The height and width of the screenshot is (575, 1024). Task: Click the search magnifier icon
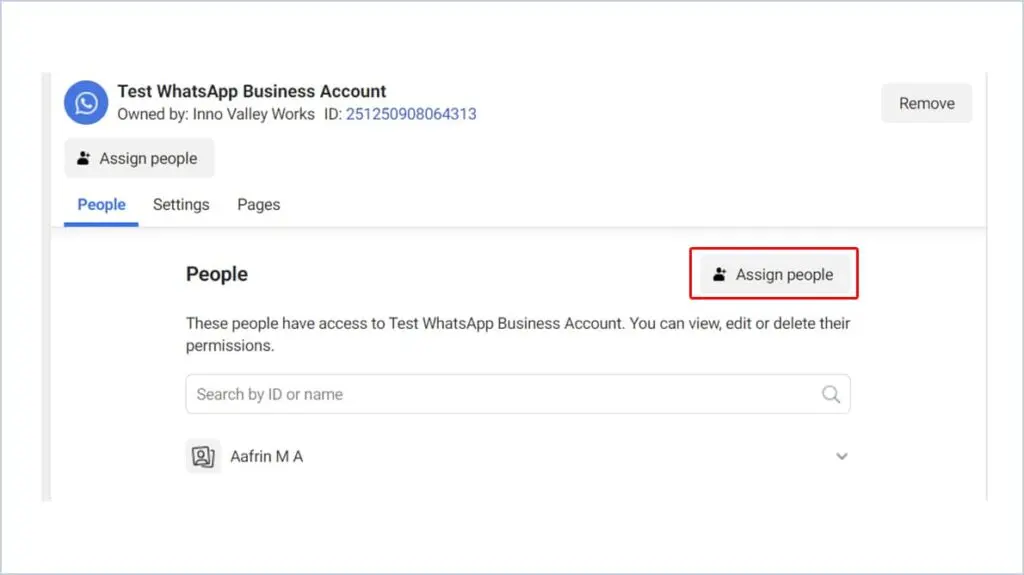831,394
